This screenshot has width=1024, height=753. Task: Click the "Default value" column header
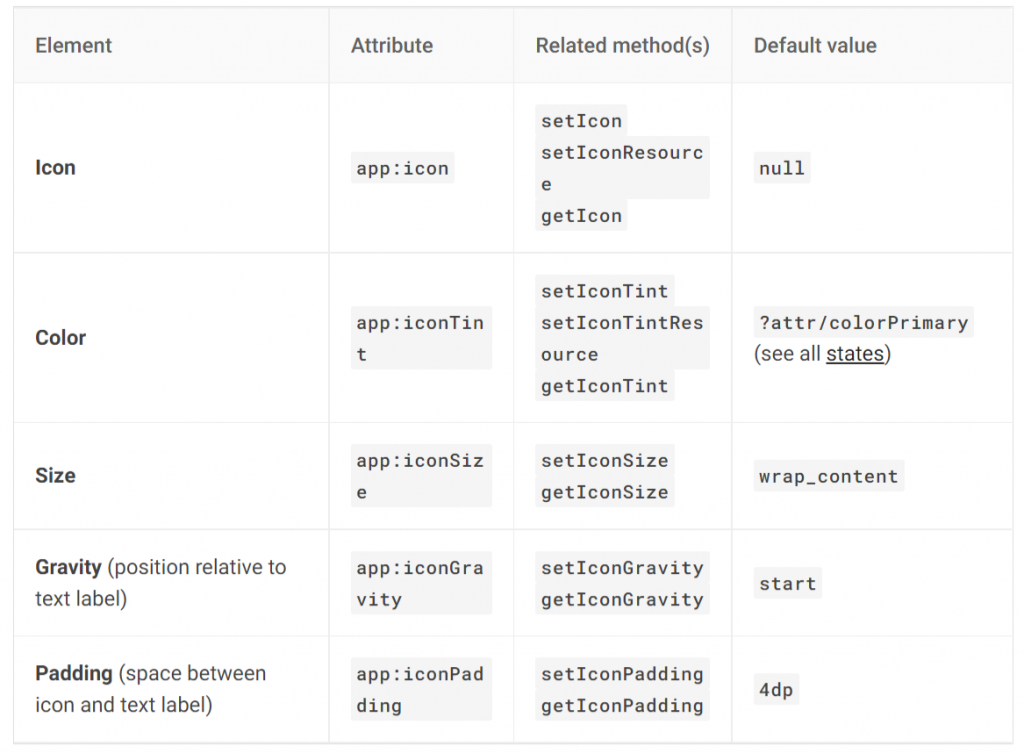[x=815, y=46]
